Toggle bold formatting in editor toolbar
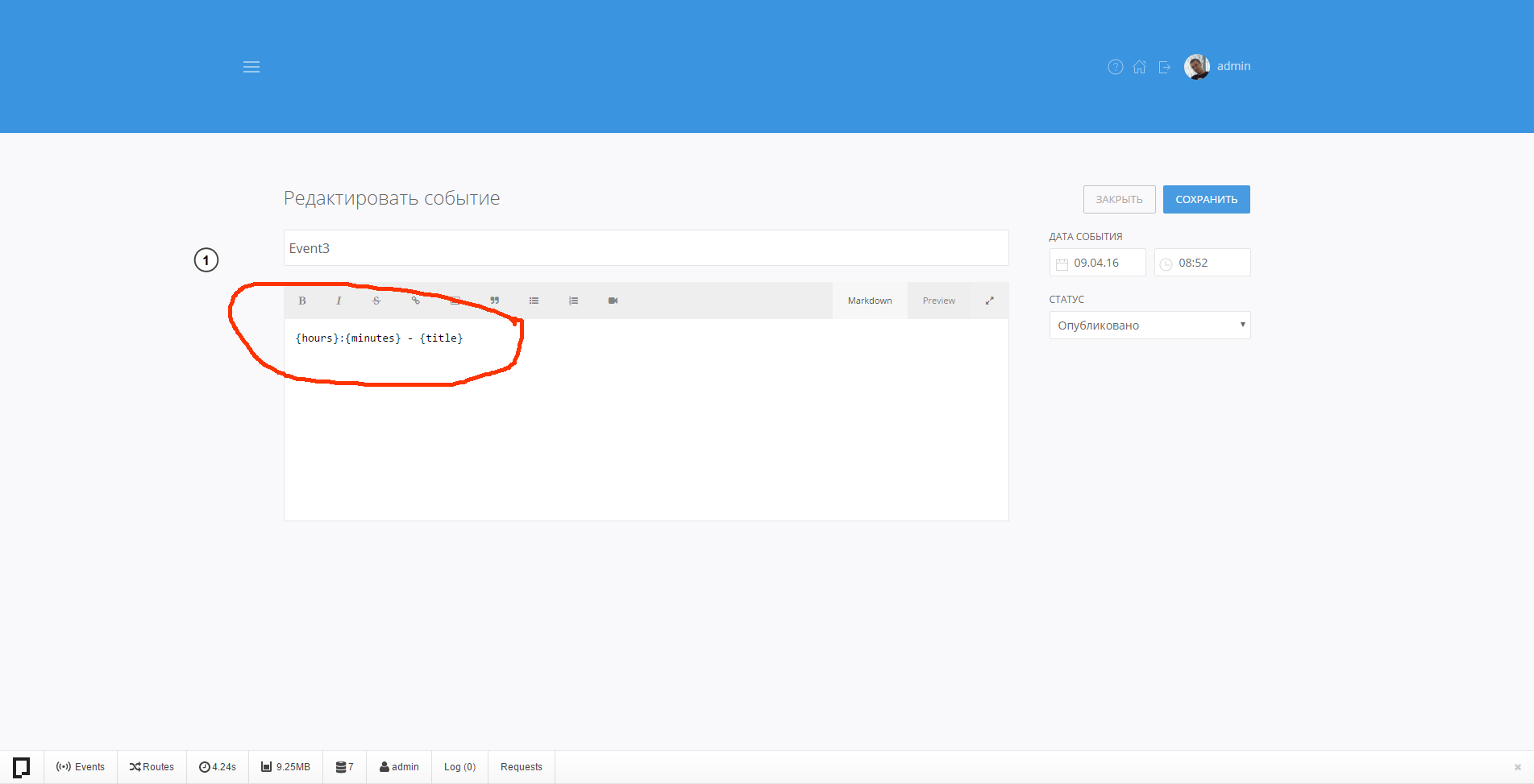Viewport: 1534px width, 784px height. [302, 301]
